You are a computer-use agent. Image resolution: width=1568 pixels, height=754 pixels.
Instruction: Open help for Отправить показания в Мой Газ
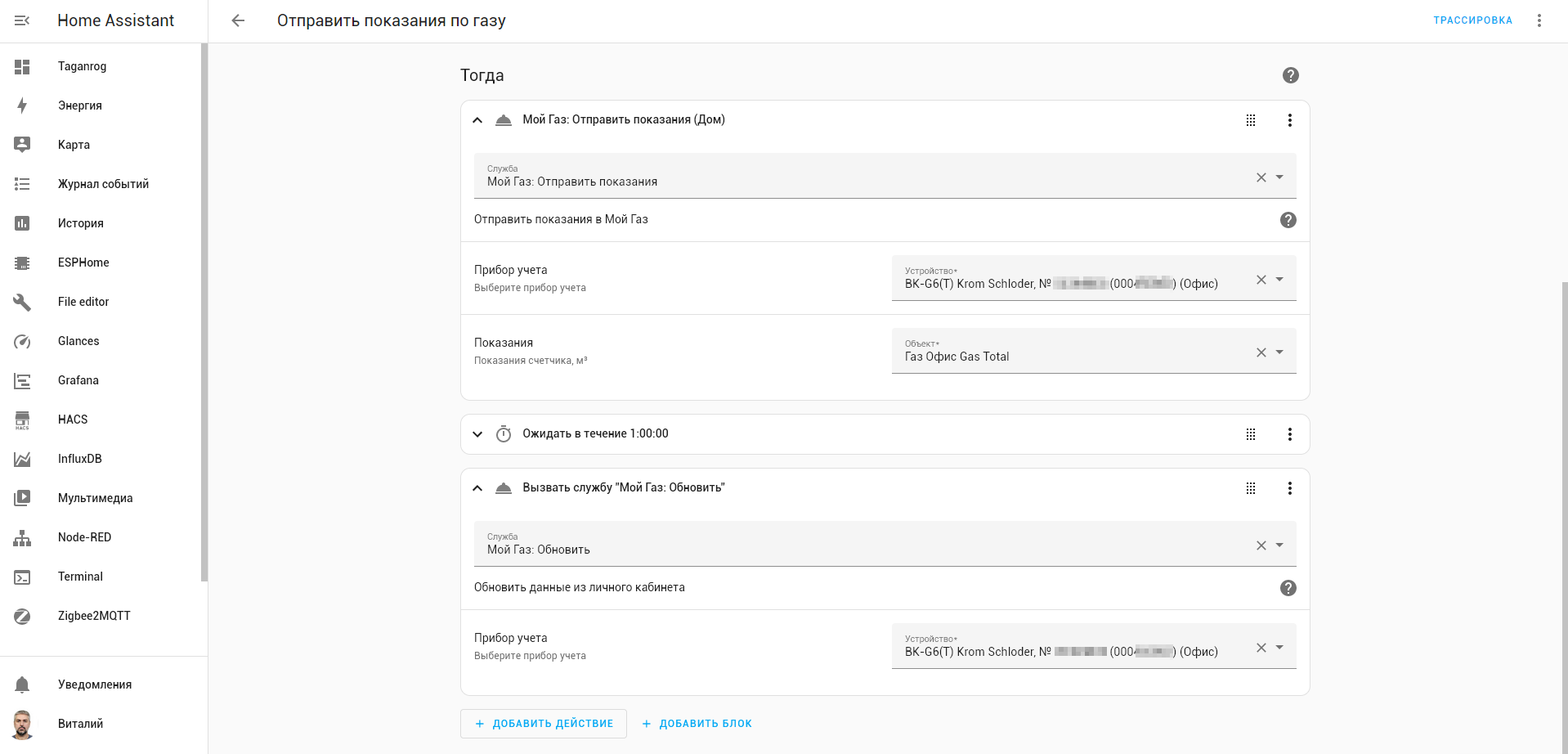click(x=1288, y=220)
